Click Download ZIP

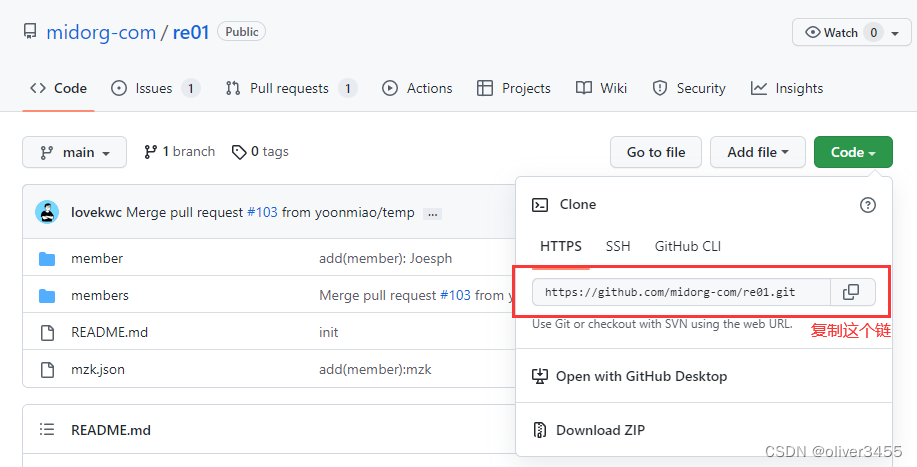601,430
